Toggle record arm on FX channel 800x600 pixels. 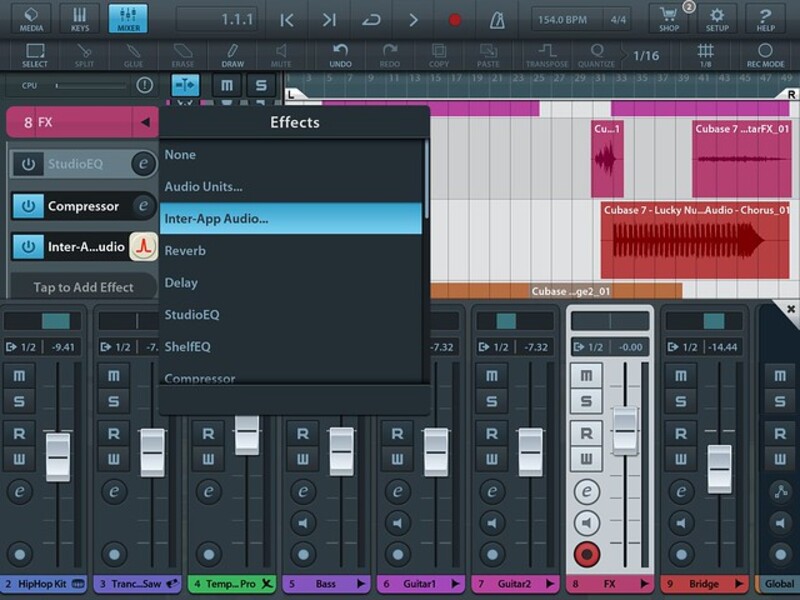tap(587, 555)
